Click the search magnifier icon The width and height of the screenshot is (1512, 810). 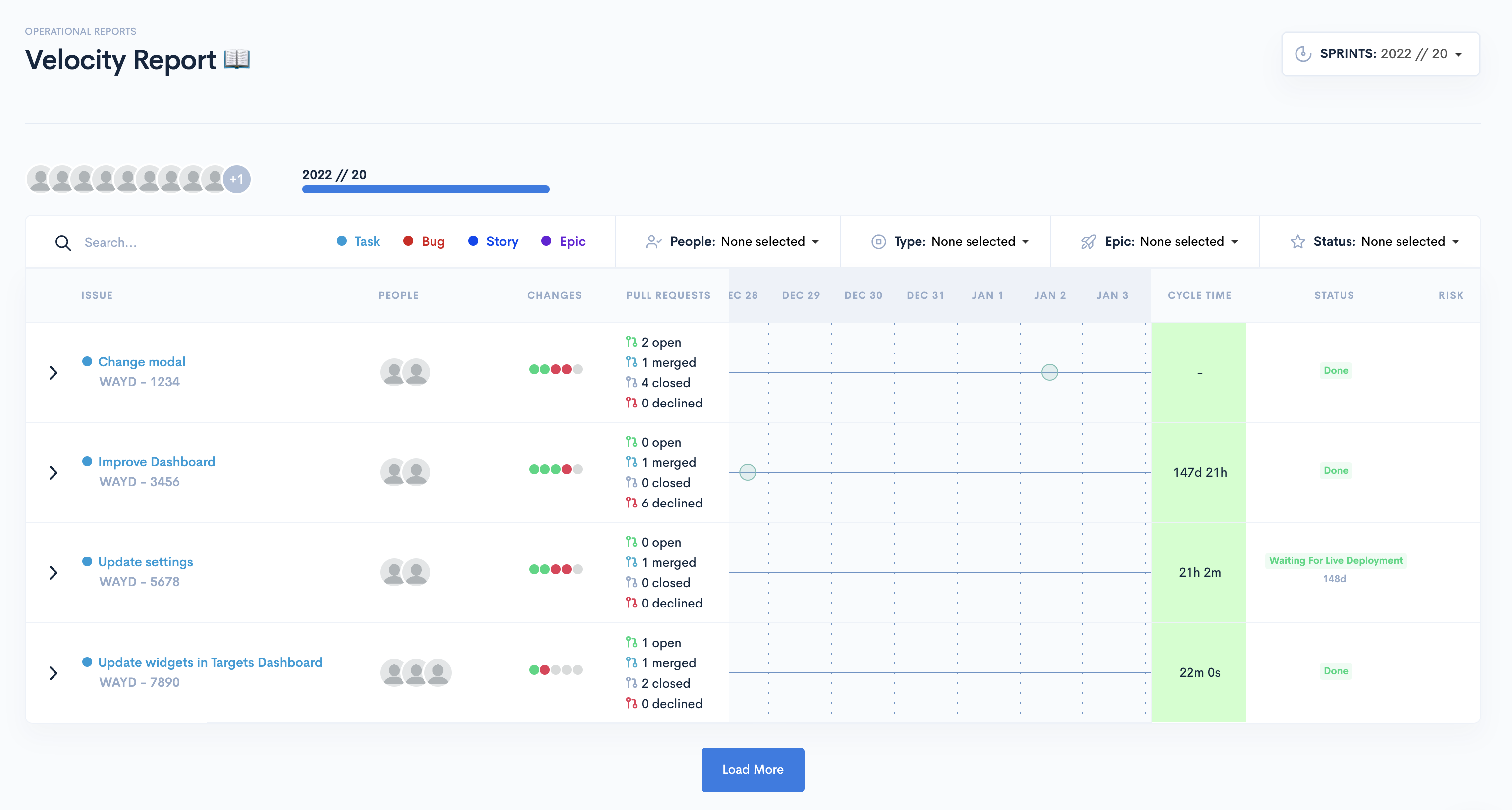click(x=63, y=242)
